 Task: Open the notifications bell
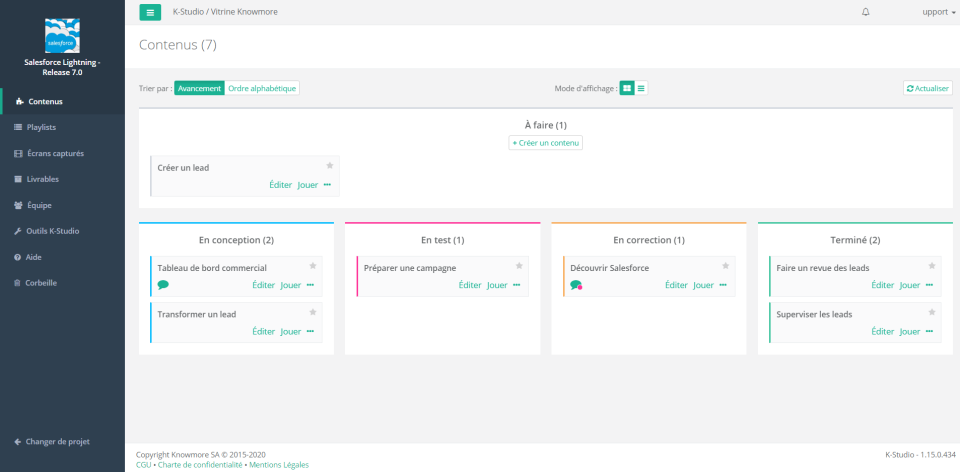(x=865, y=12)
